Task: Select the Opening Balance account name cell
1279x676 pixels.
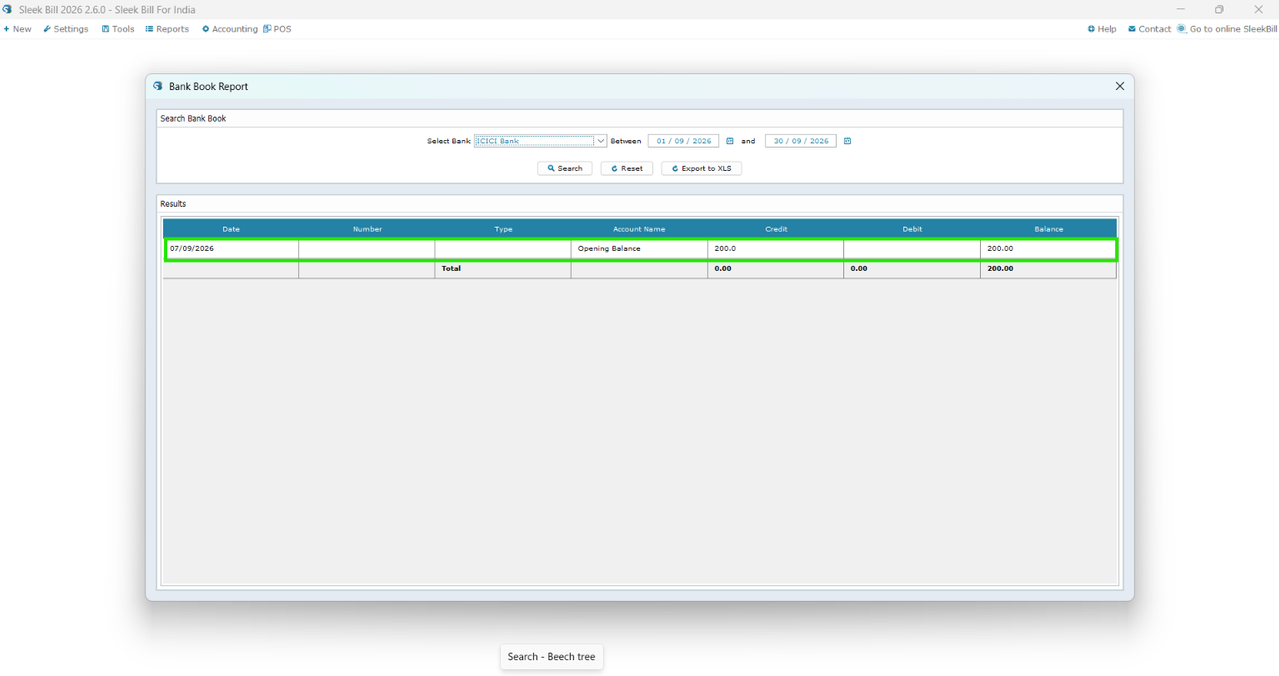Action: pyautogui.click(x=639, y=249)
